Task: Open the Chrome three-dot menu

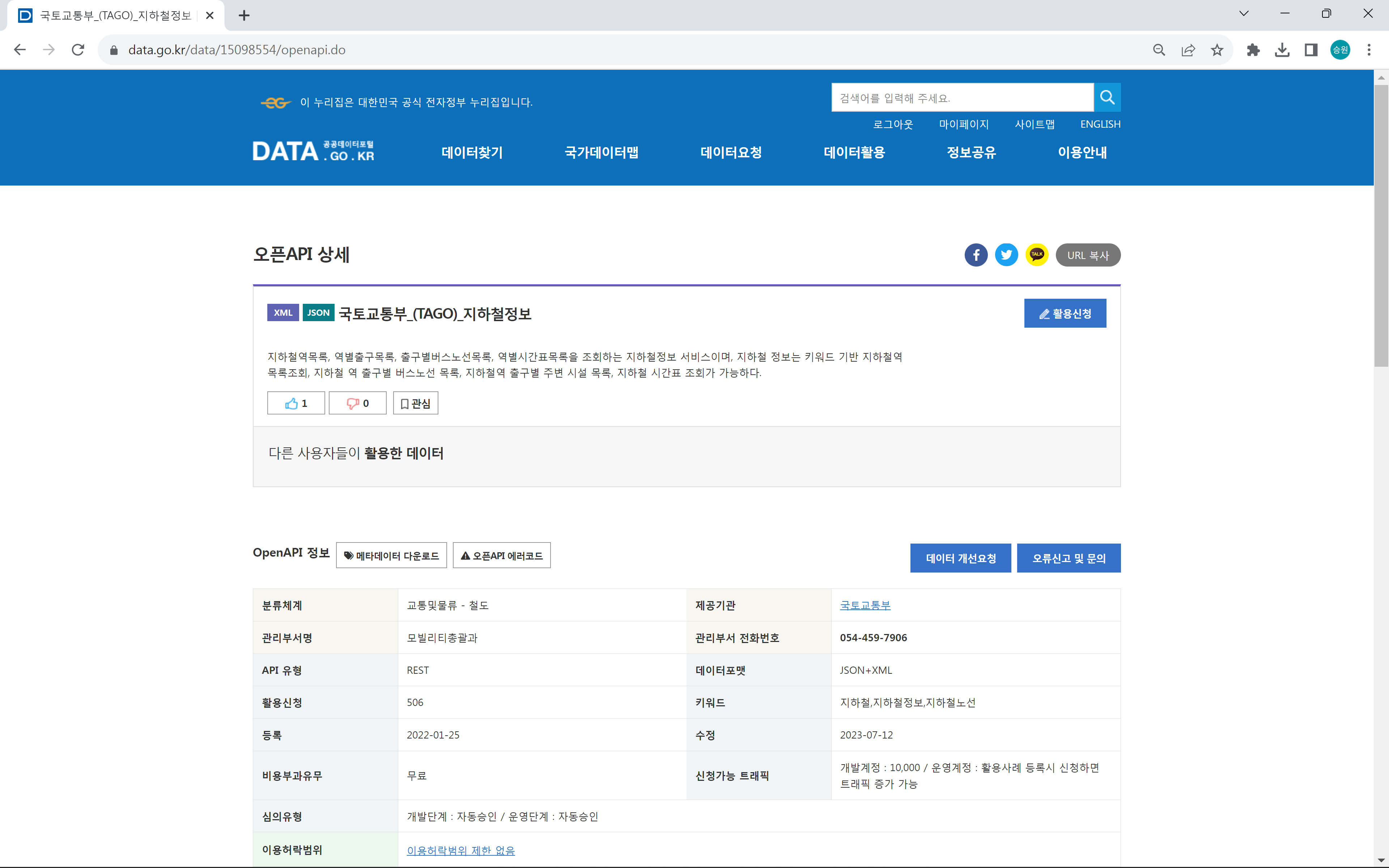Action: [1369, 50]
